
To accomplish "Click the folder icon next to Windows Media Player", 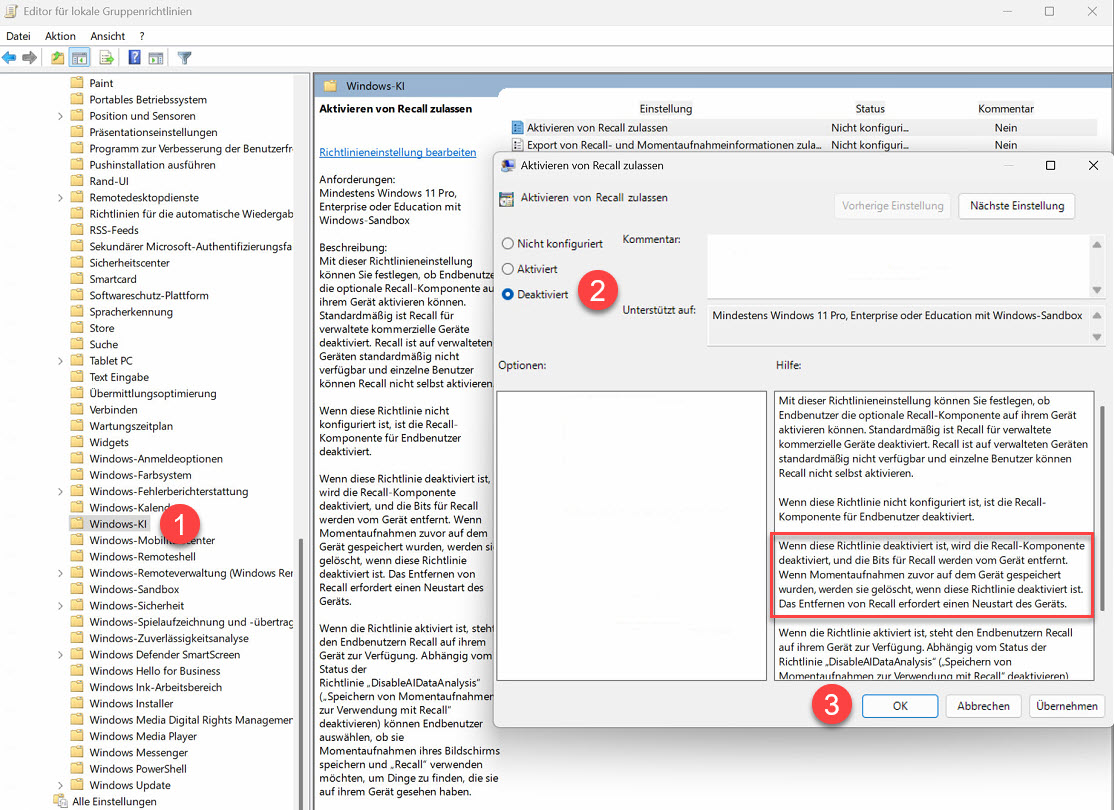I will tap(77, 737).
